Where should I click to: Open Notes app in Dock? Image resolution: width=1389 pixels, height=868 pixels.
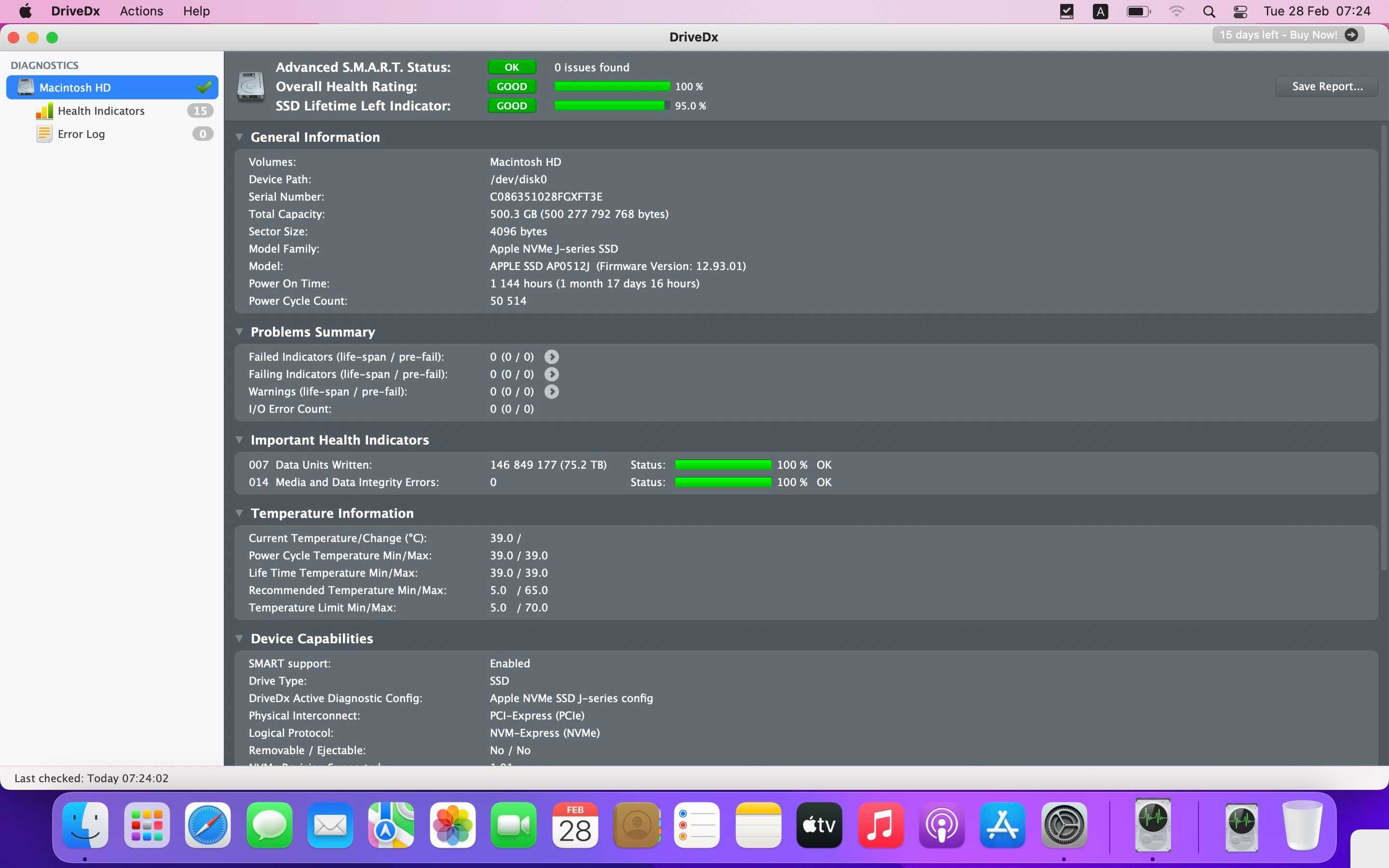pyautogui.click(x=758, y=825)
